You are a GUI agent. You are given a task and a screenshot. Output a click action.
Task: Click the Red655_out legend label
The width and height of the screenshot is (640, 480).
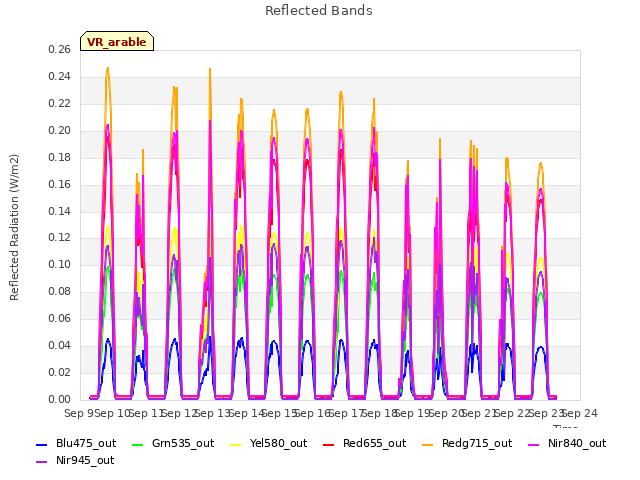click(374, 444)
